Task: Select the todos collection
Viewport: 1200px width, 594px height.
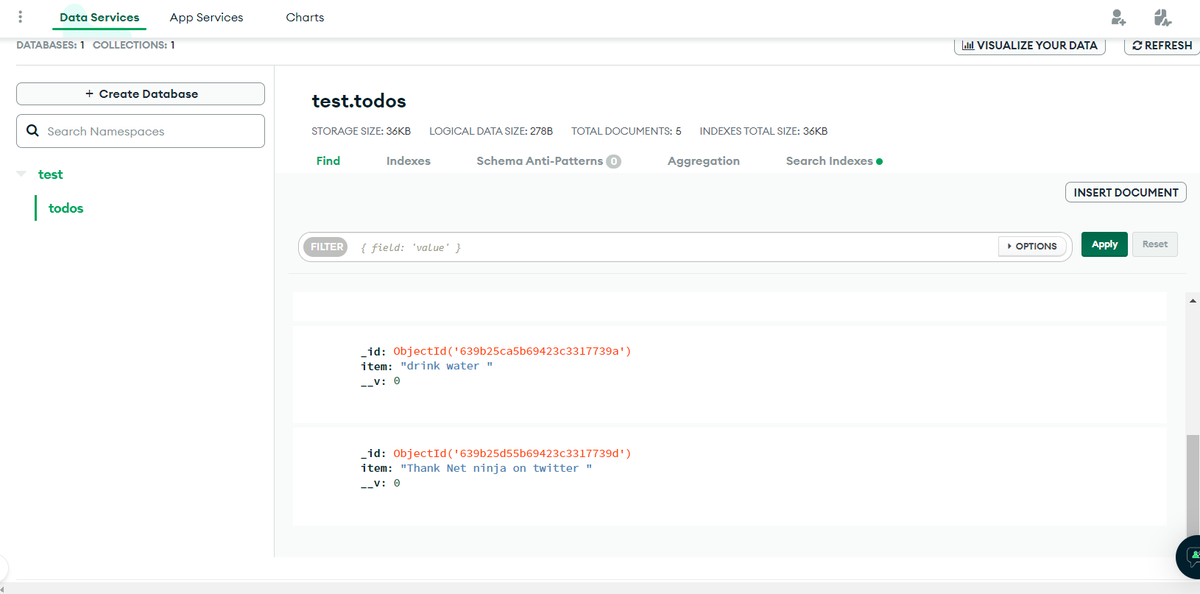Action: coord(66,208)
